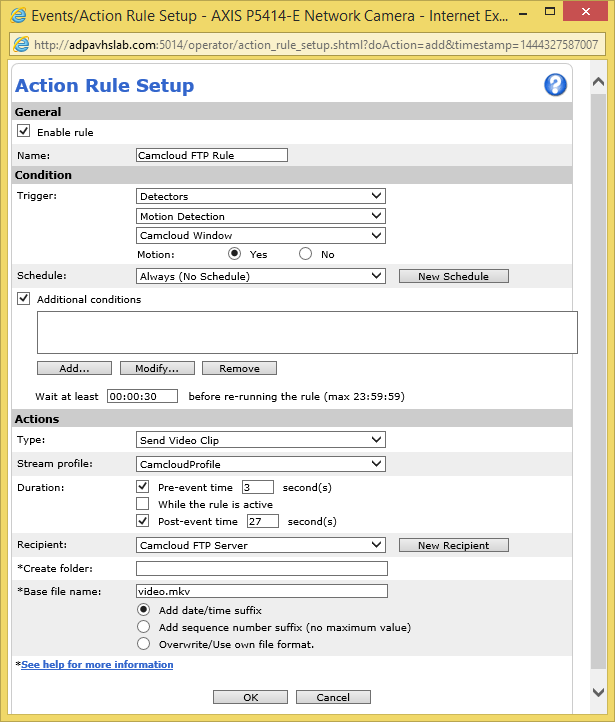
Task: Toggle the Post-event time checkbox
Action: pyautogui.click(x=143, y=521)
